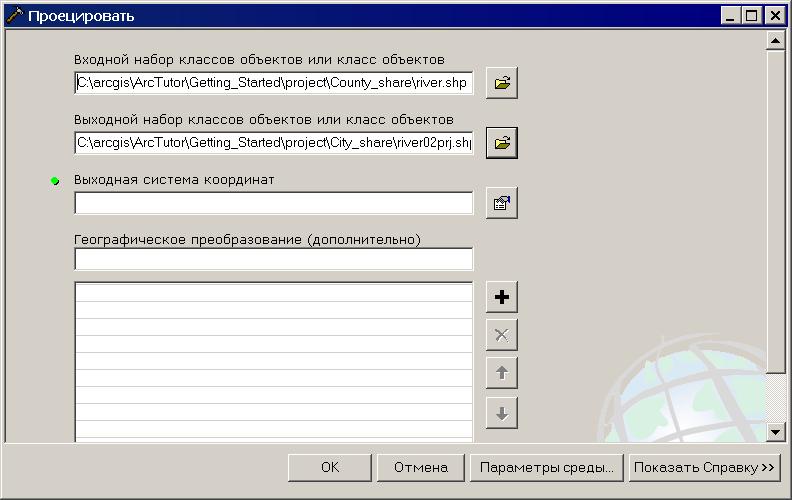Click the label Выходная система координат
Screen dimensions: 792x500
(x=174, y=180)
